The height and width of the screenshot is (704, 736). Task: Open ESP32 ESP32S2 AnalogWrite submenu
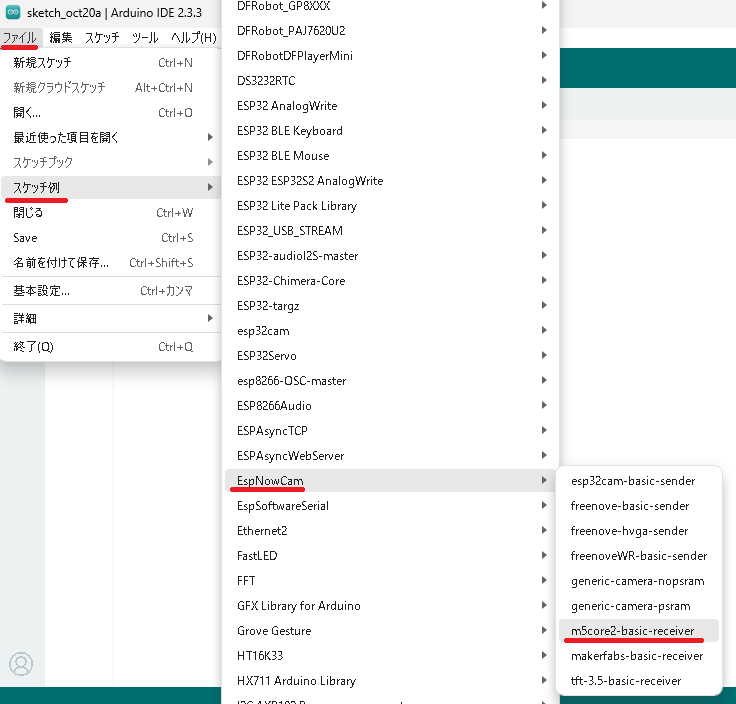coord(391,181)
